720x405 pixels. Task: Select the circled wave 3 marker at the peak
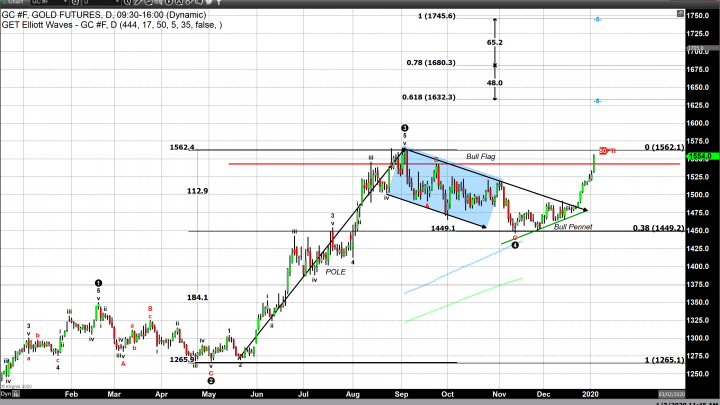point(404,128)
